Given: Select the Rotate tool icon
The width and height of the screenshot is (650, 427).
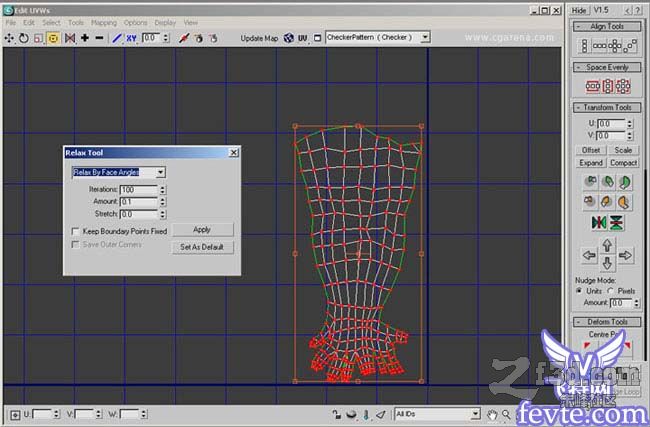Looking at the screenshot, I should (24, 38).
